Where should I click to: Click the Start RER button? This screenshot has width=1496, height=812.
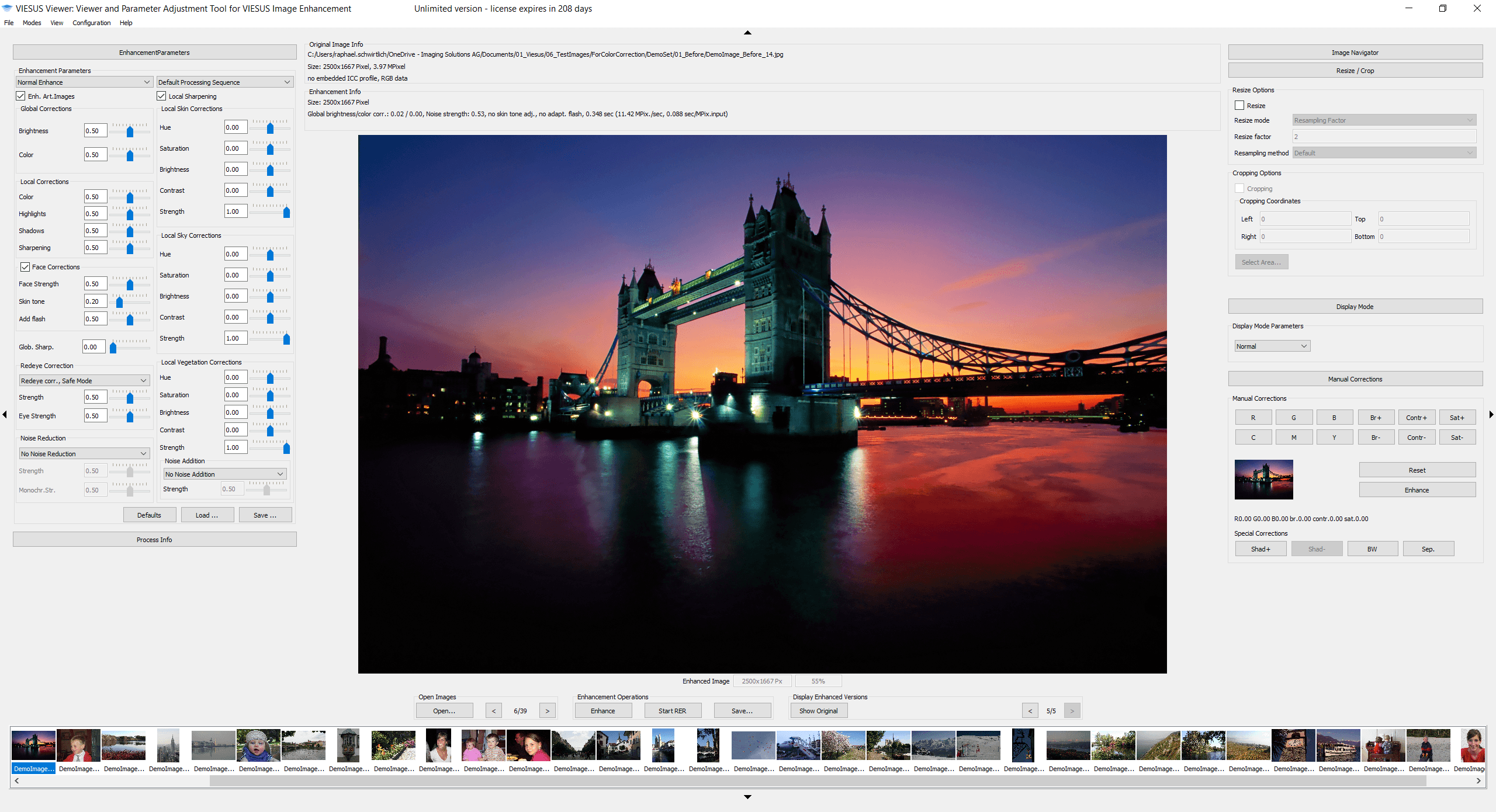(x=673, y=710)
